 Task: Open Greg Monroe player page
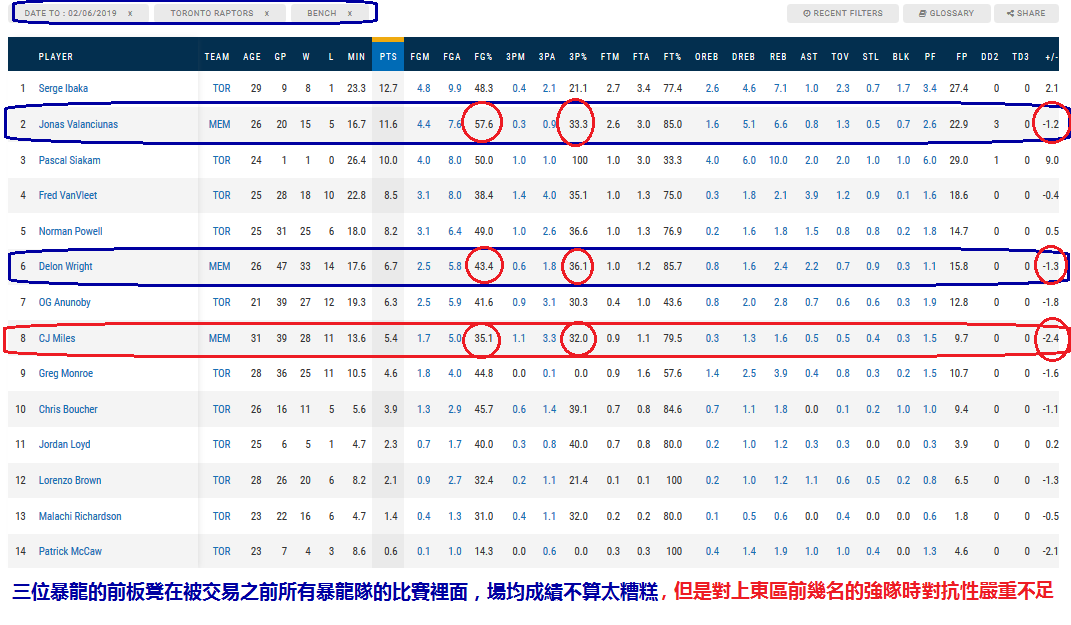pos(66,374)
